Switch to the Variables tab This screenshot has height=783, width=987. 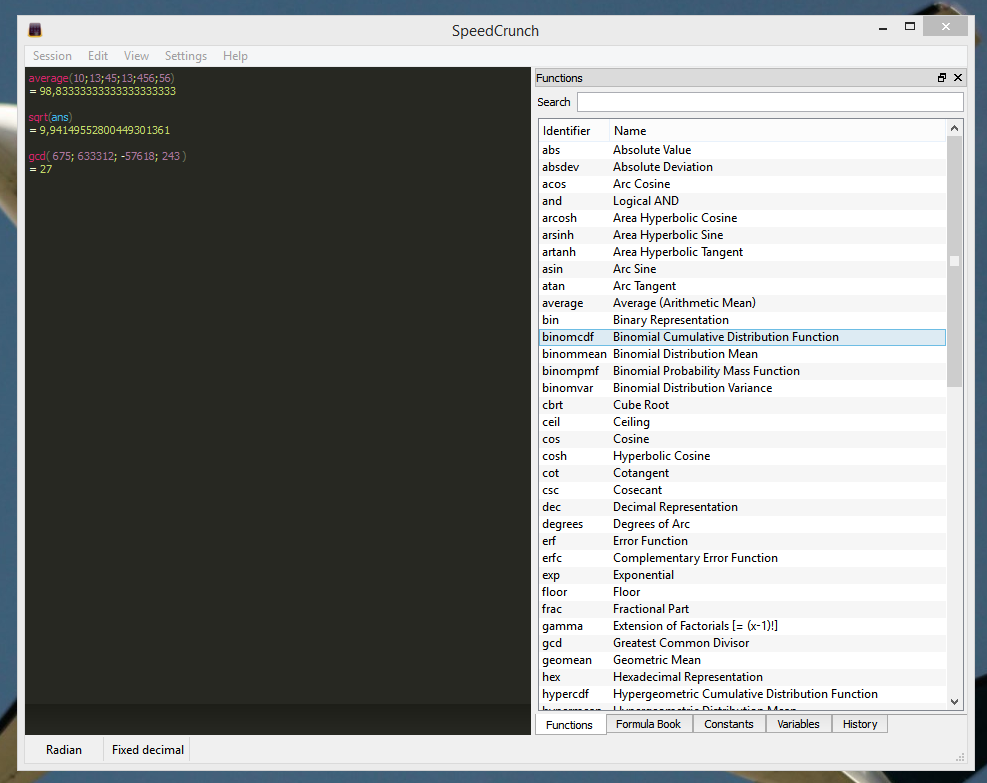coord(798,723)
